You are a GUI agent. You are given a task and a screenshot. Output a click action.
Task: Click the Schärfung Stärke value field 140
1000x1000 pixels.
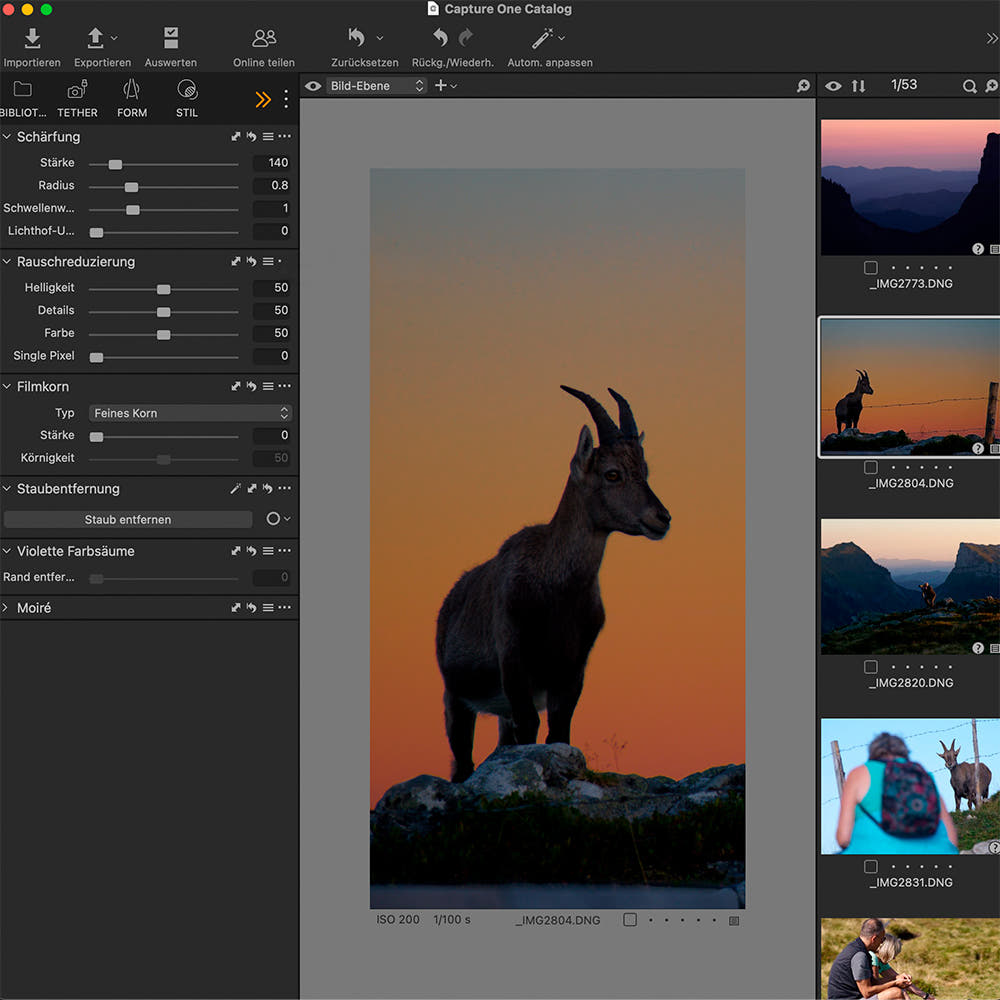coord(272,163)
